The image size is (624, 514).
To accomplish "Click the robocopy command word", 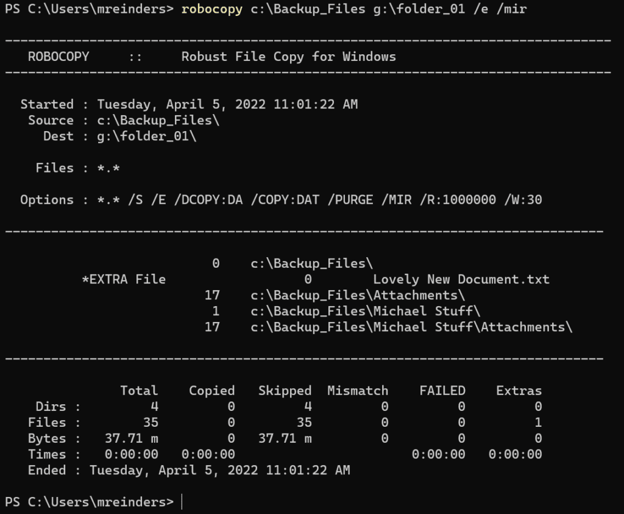I will pos(212,9).
